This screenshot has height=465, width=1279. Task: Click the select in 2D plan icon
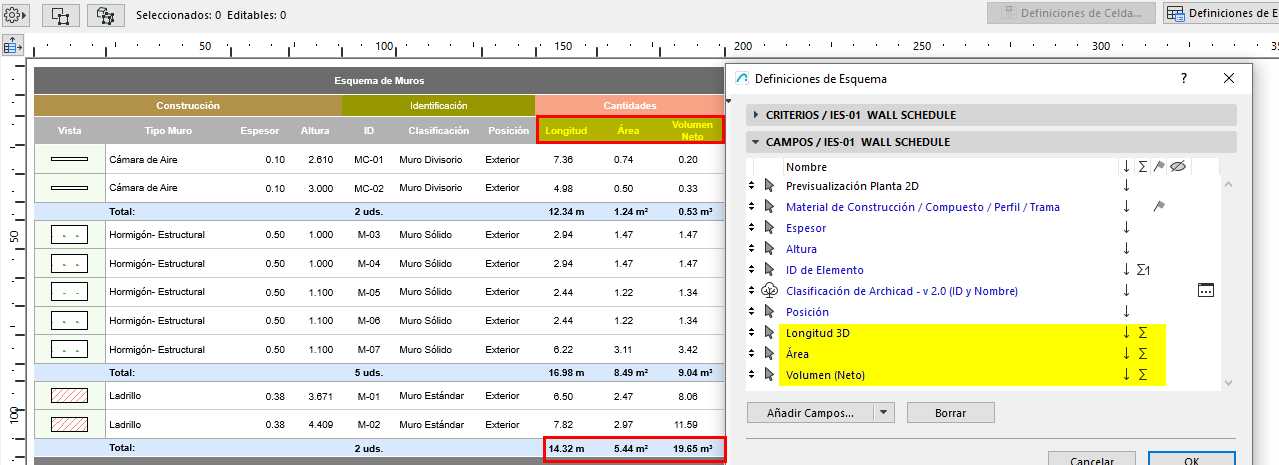tap(60, 15)
